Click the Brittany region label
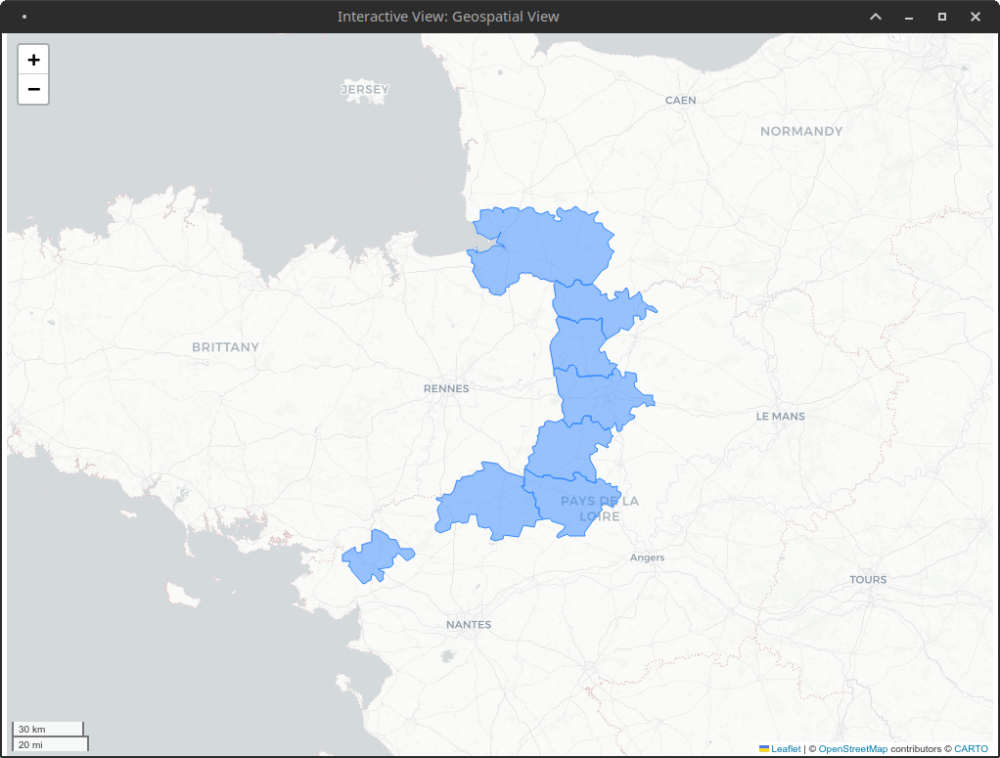Viewport: 1000px width, 758px height. click(225, 347)
